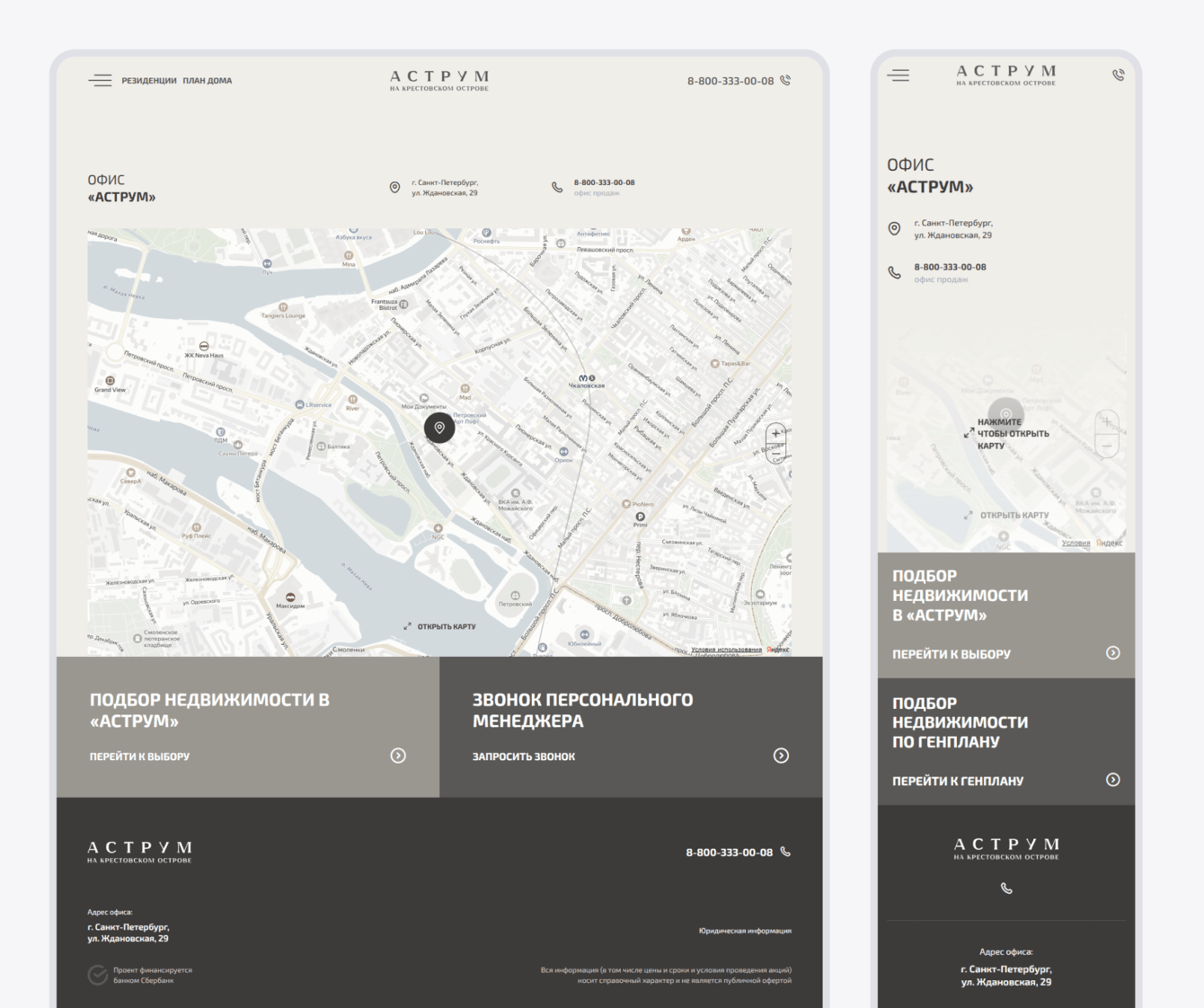1204x1008 pixels.
Task: Click «Перейти к выбору» in desktop card
Action: pos(139,756)
